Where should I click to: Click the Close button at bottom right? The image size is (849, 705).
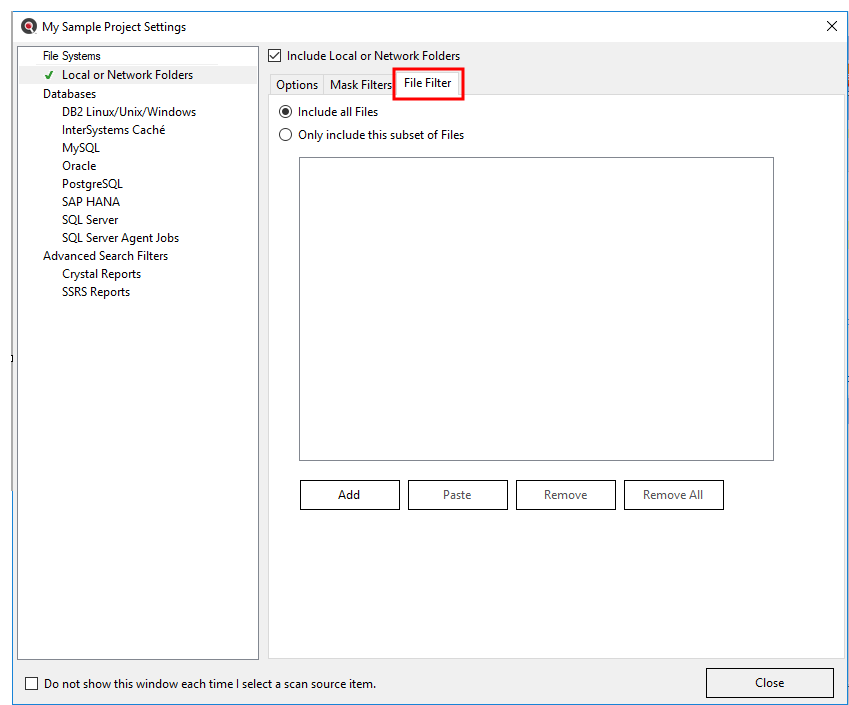click(x=769, y=683)
